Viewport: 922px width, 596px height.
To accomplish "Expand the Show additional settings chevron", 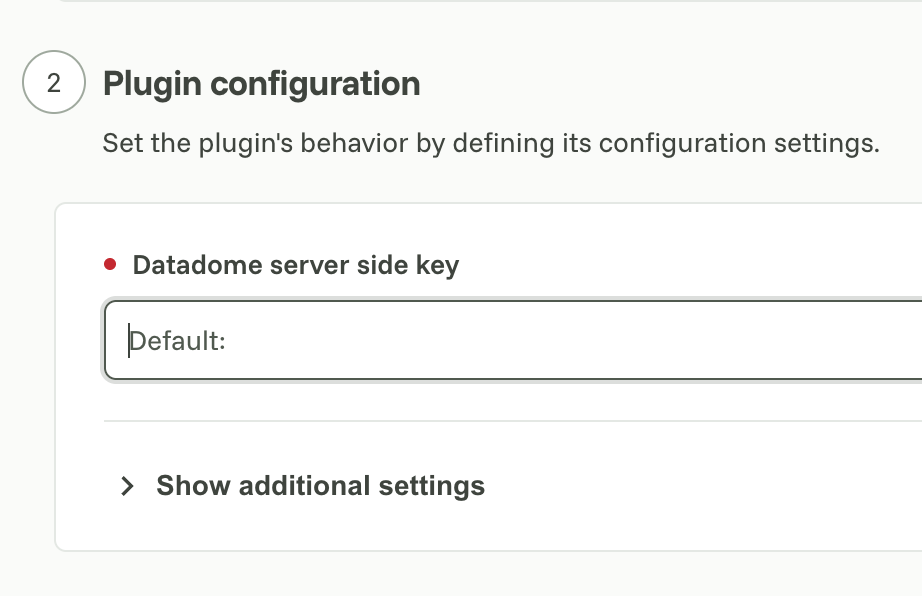I will pos(127,486).
